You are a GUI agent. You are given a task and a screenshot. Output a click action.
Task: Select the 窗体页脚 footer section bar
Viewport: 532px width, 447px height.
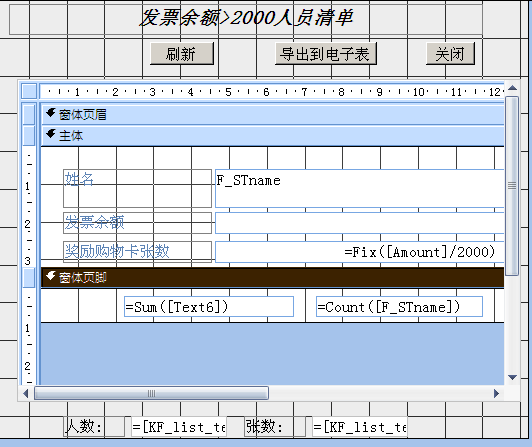[272, 277]
